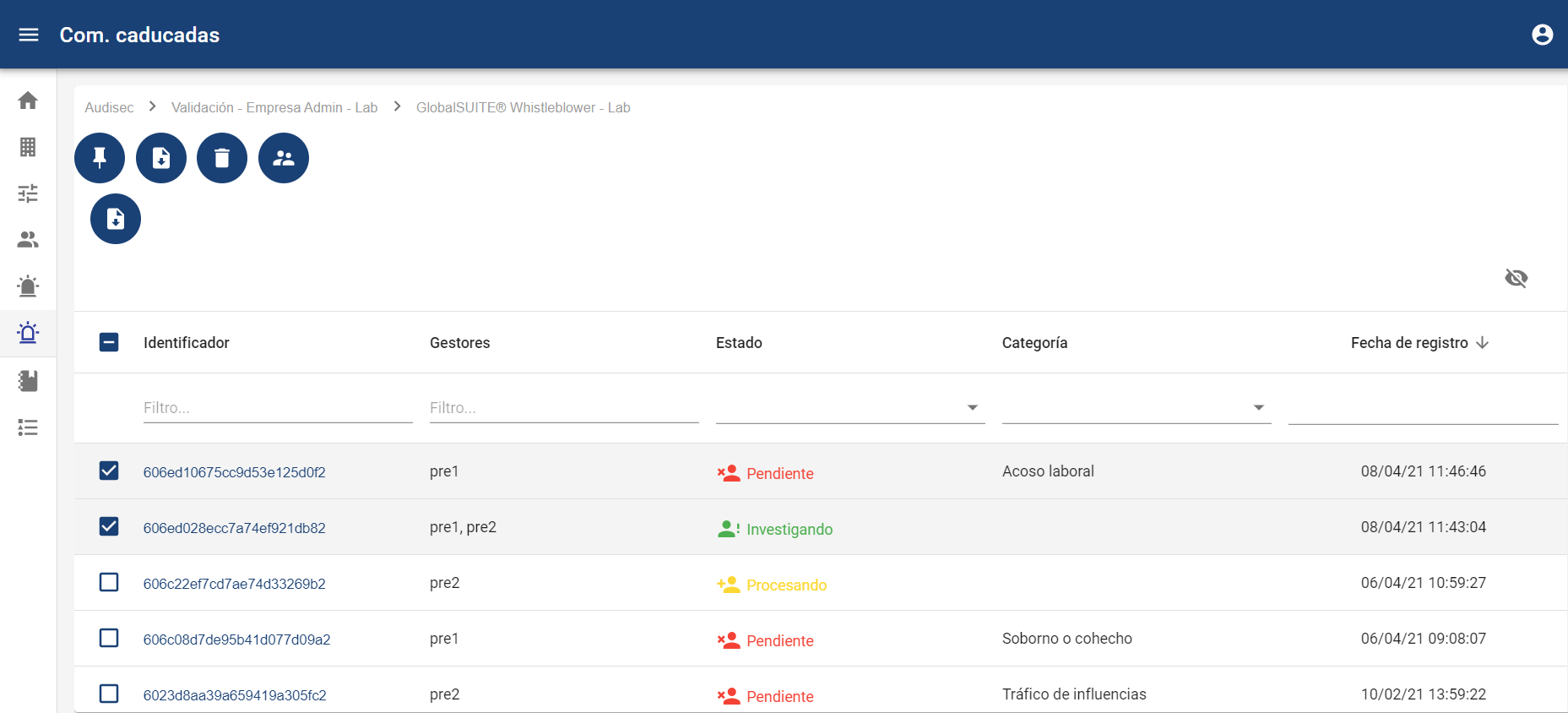Image resolution: width=1568 pixels, height=713 pixels.
Task: Click the second-row file download button
Action: pyautogui.click(x=116, y=219)
